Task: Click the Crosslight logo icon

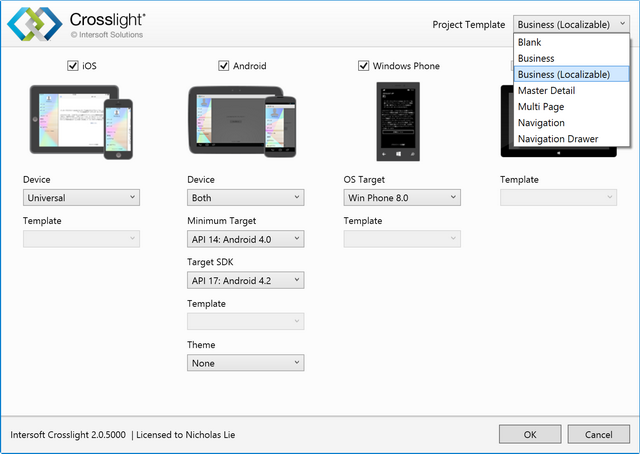Action: coord(35,23)
